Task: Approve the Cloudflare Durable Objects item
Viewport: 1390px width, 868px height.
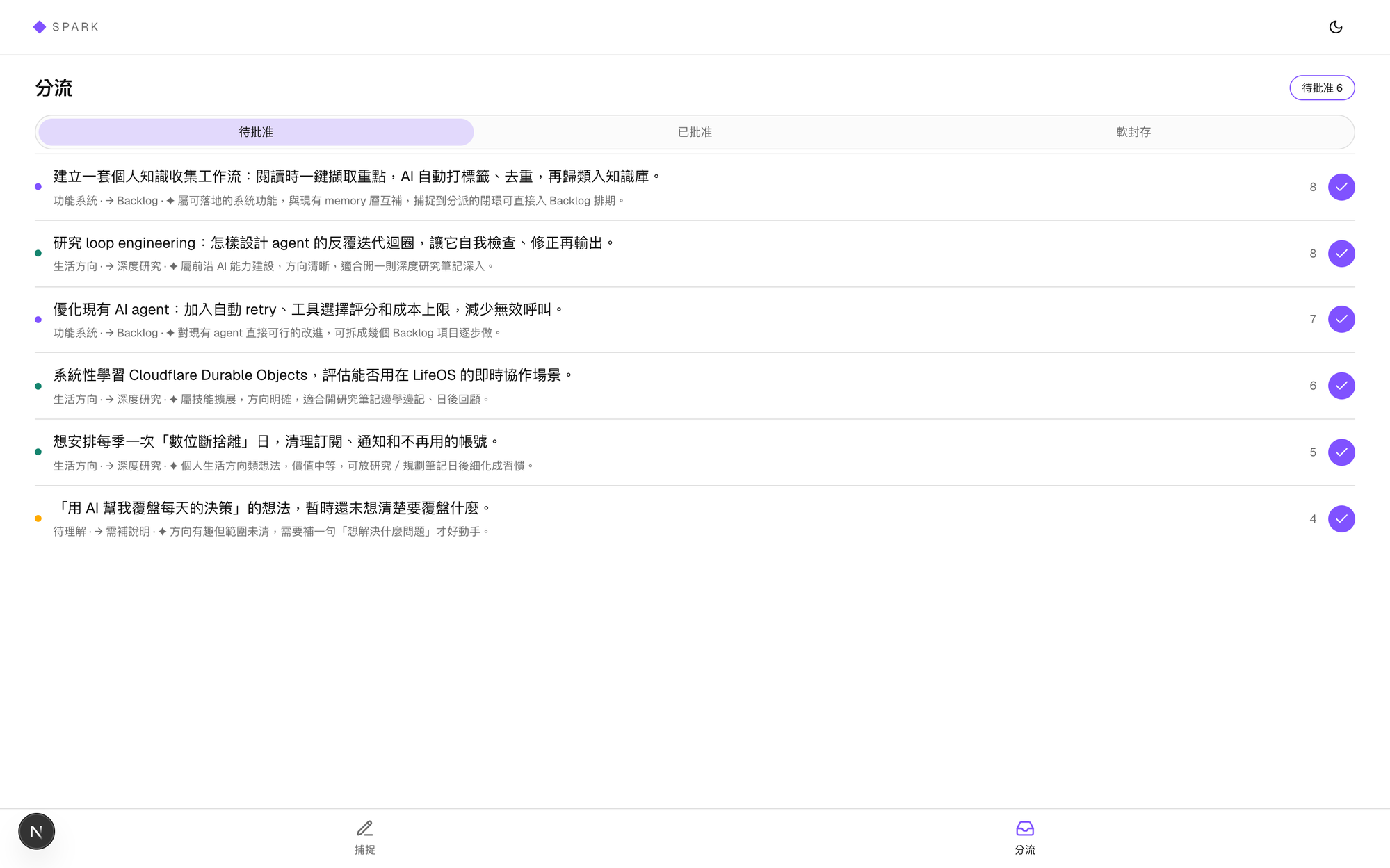Action: pyautogui.click(x=1341, y=386)
